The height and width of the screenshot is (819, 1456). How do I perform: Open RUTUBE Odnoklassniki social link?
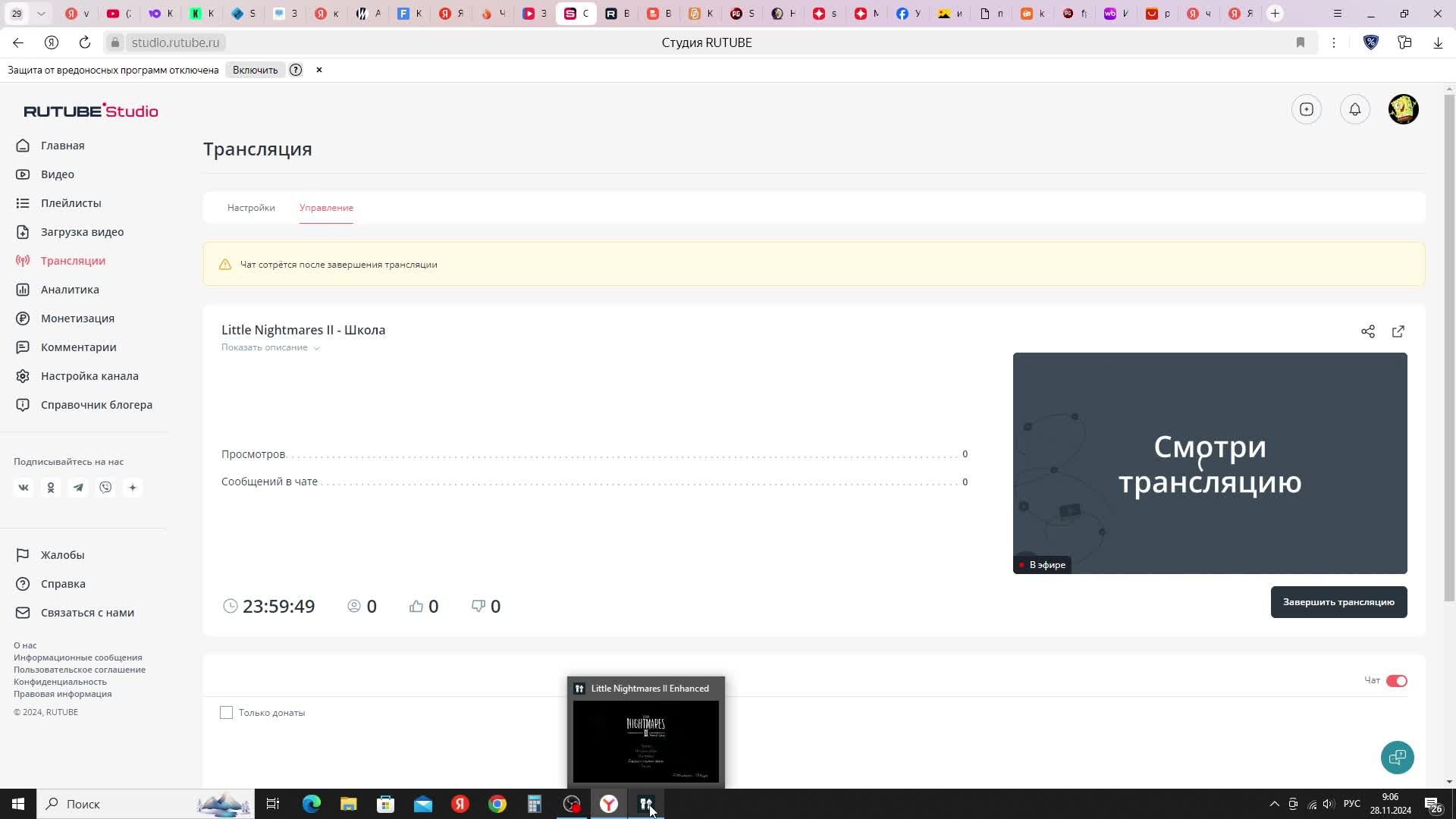(x=51, y=488)
